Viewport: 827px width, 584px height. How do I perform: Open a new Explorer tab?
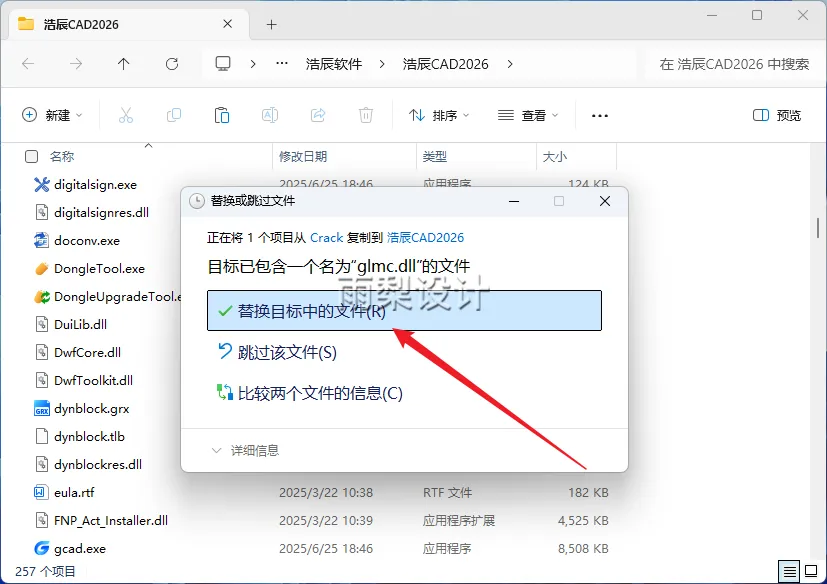tap(272, 24)
